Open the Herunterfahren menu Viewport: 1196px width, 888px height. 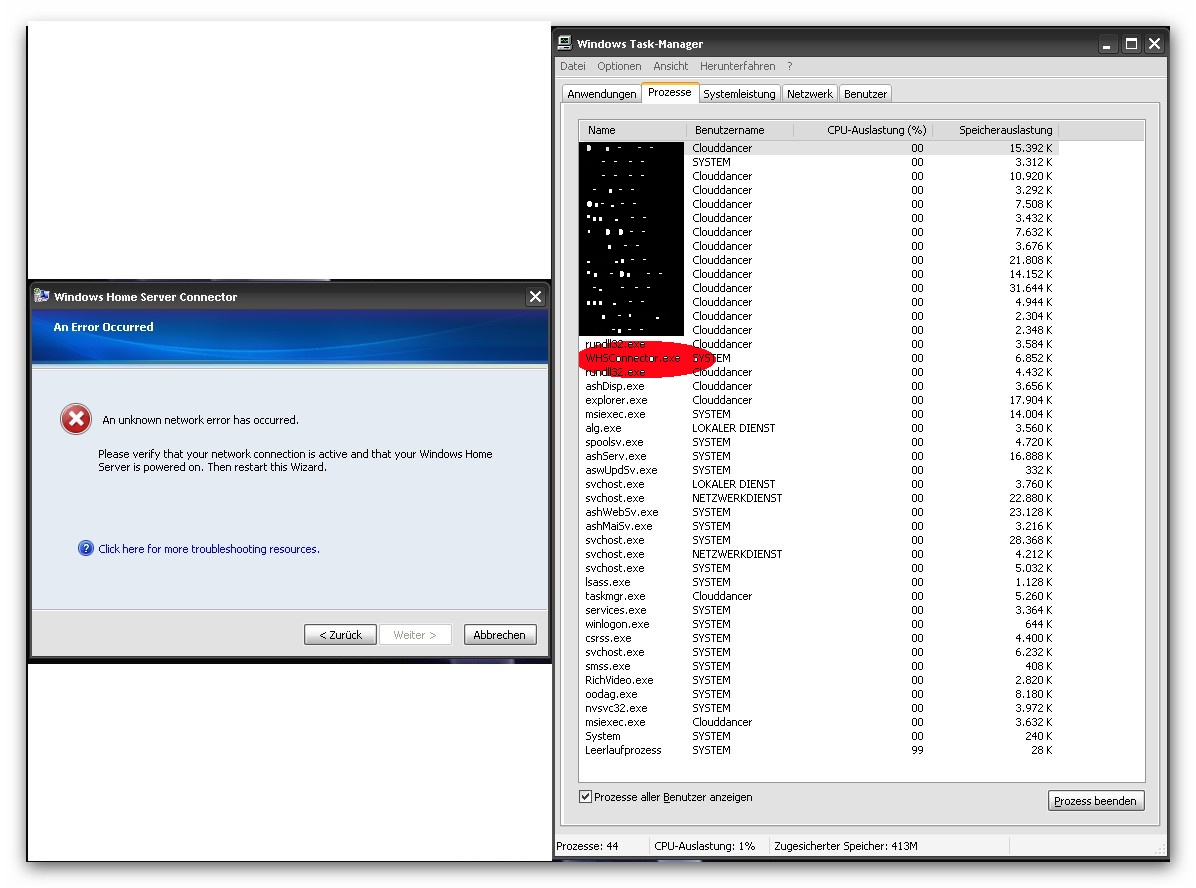click(x=738, y=66)
